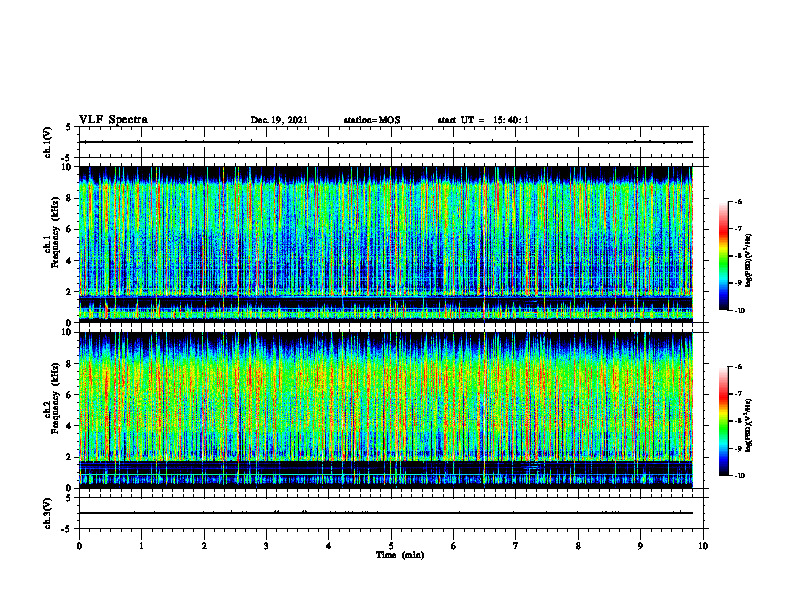Click the "-10" tick on the ch.1 color bar
This screenshot has height=612, width=792.
740,311
